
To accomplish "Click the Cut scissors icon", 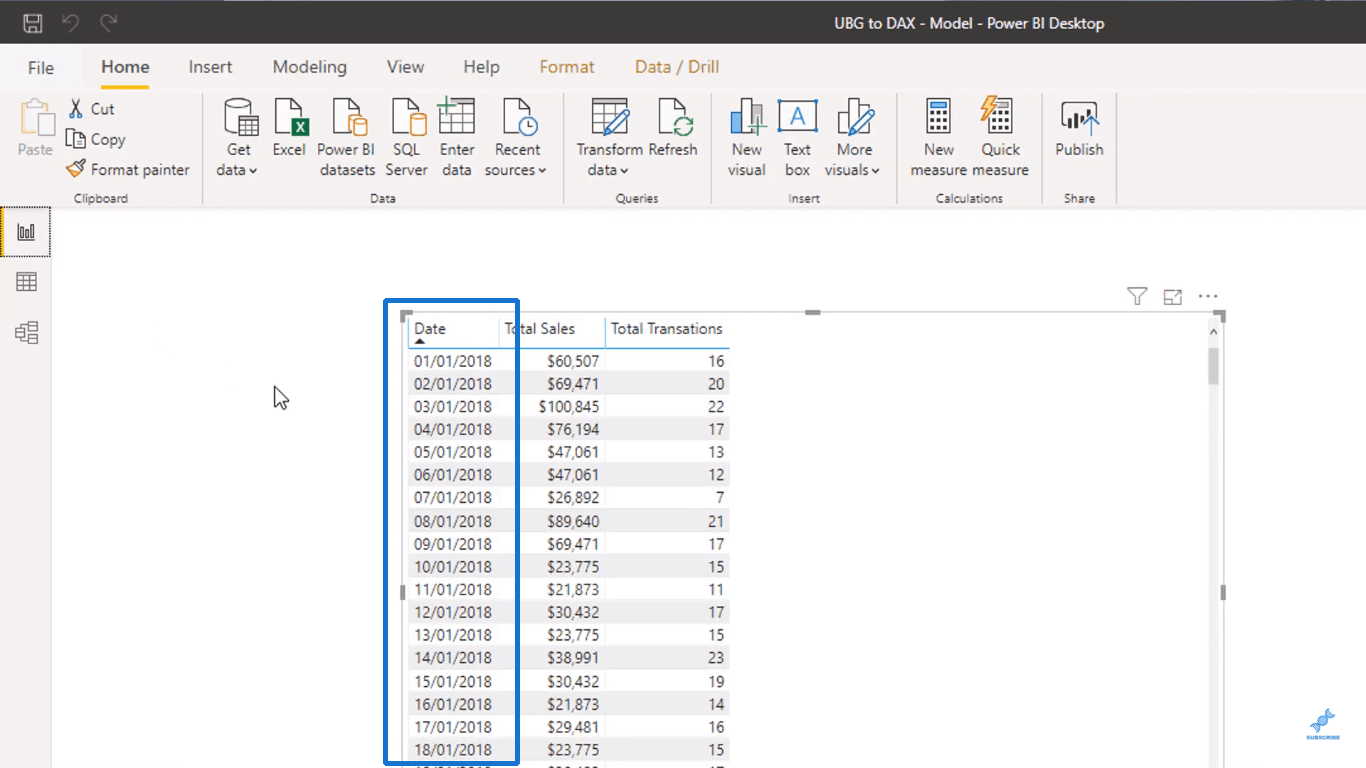I will pos(76,108).
